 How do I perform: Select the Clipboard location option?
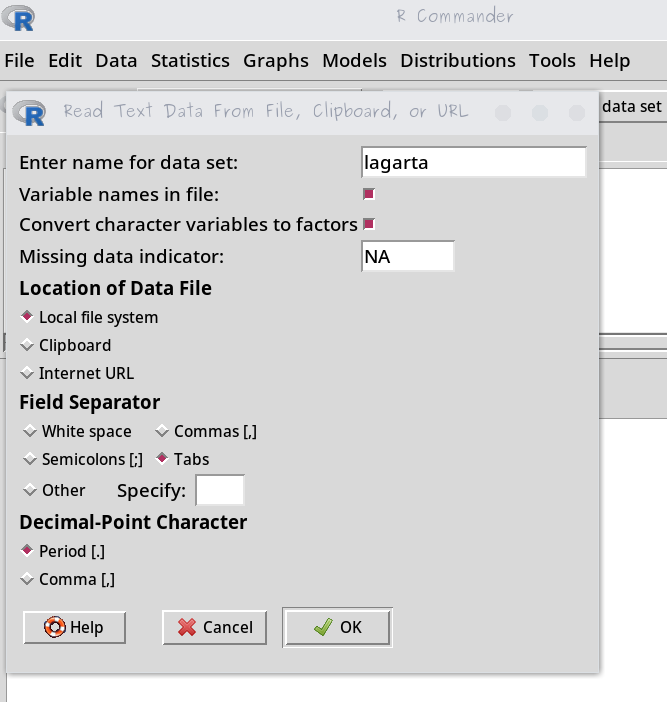pyautogui.click(x=28, y=345)
